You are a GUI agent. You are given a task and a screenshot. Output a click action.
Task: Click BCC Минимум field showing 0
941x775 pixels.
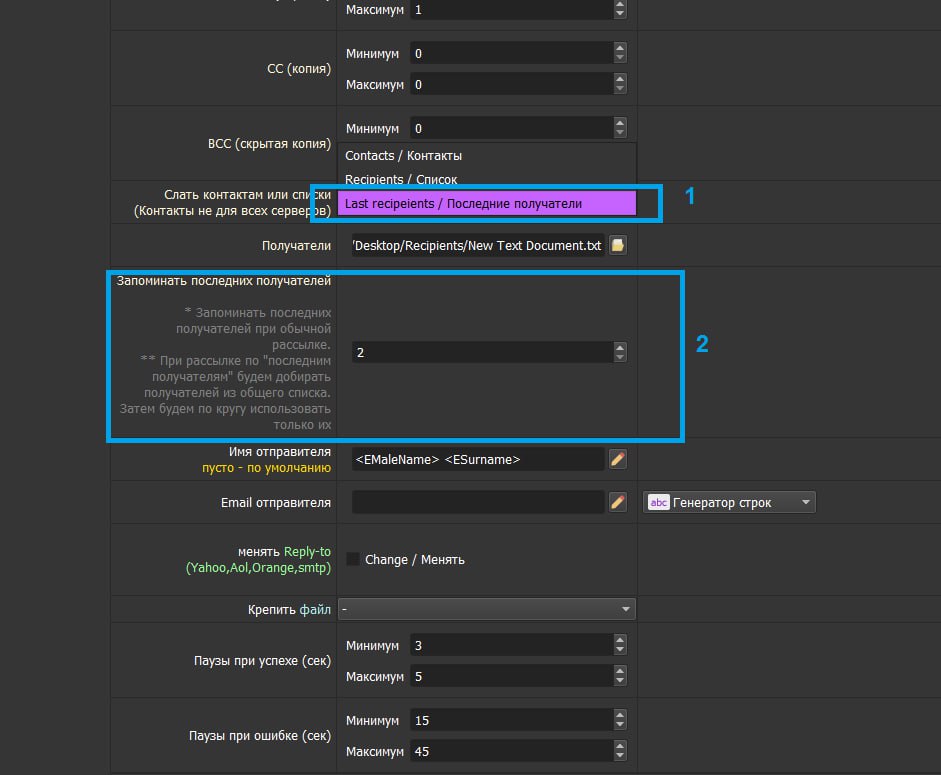pos(511,128)
